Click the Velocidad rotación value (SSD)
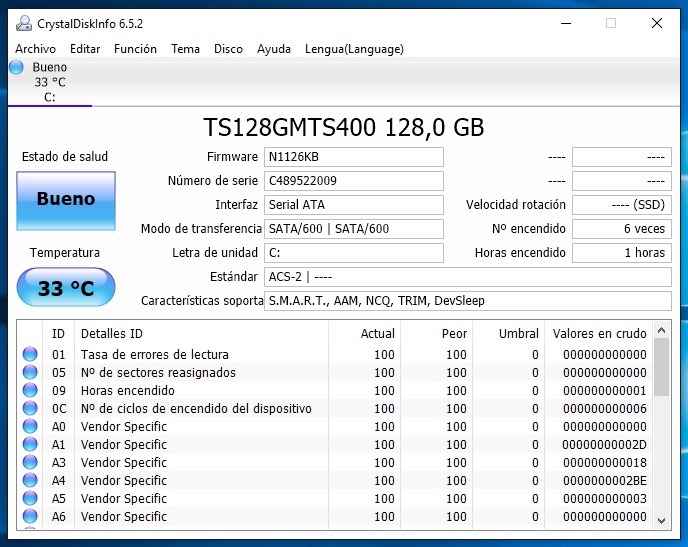 pyautogui.click(x=622, y=205)
